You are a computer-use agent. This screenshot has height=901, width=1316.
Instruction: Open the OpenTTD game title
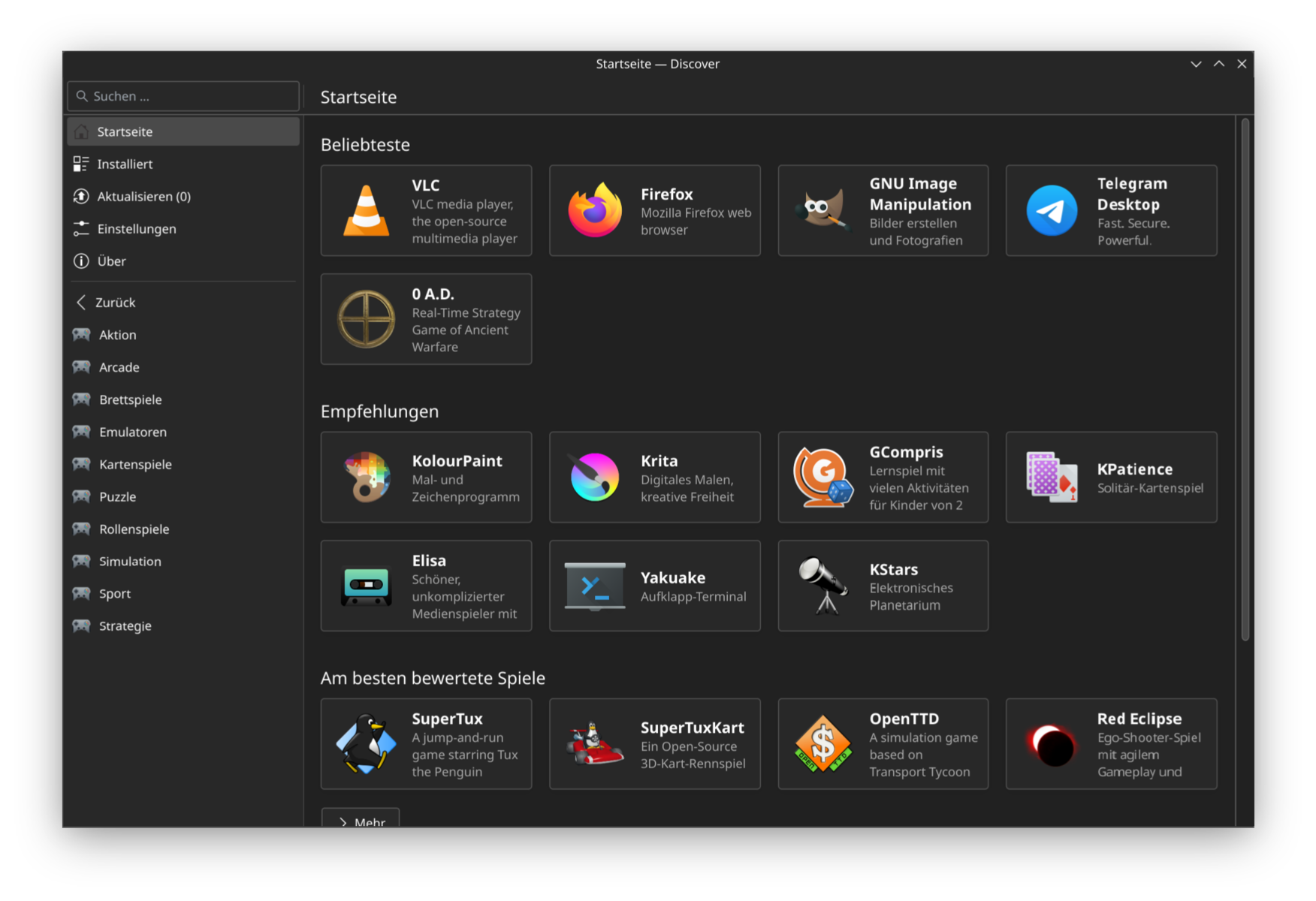click(904, 718)
